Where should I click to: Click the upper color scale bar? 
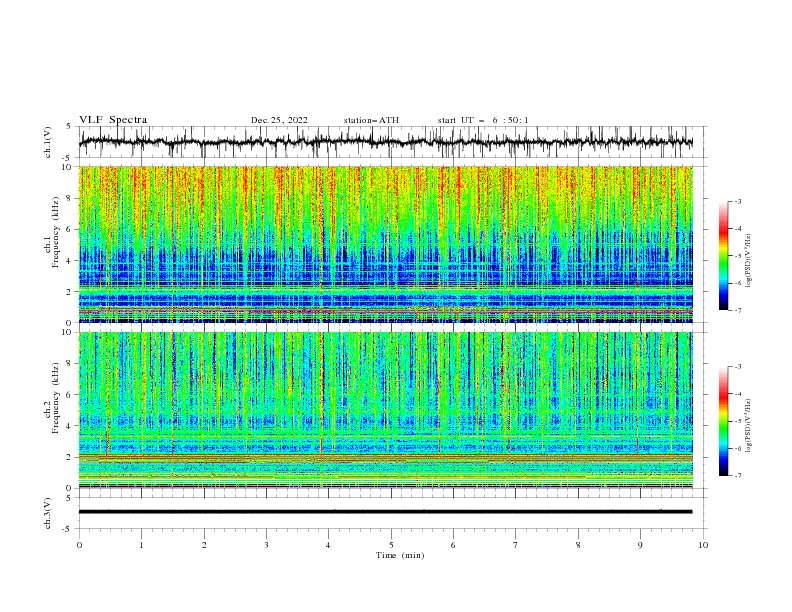point(724,256)
